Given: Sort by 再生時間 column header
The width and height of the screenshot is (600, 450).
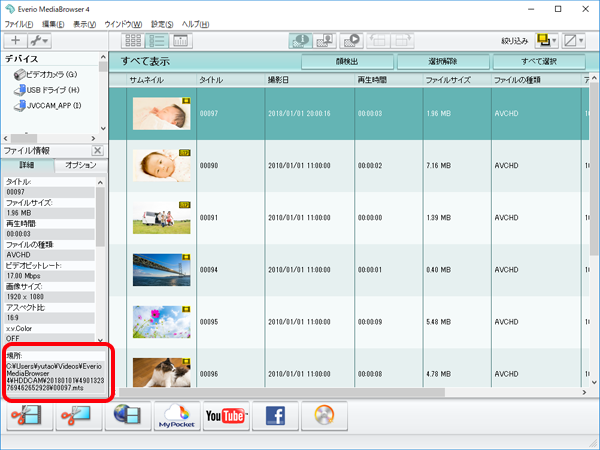Looking at the screenshot, I should click(x=389, y=80).
